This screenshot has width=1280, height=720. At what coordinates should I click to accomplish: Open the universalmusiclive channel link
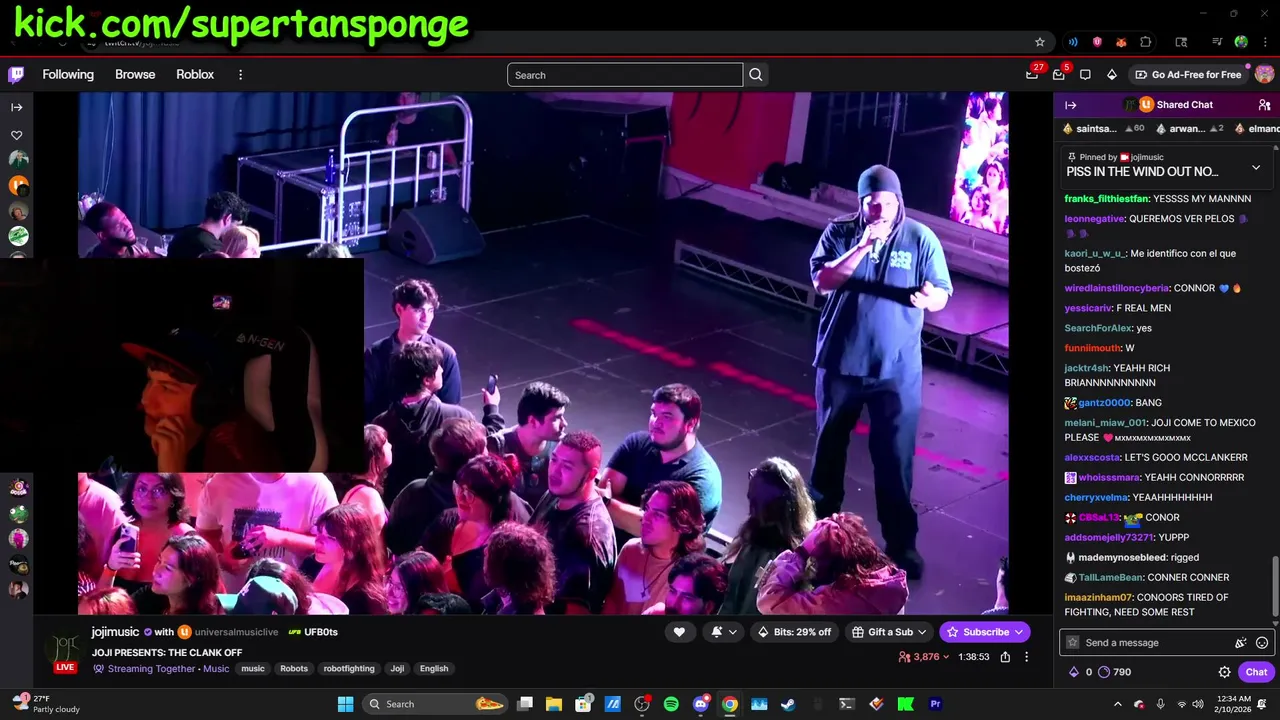tap(237, 632)
